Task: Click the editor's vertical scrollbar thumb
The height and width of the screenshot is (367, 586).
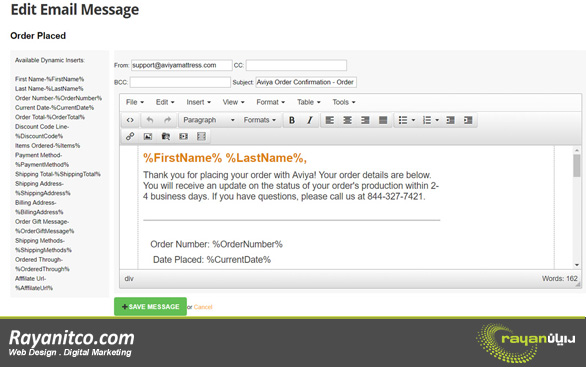Action: [577, 165]
